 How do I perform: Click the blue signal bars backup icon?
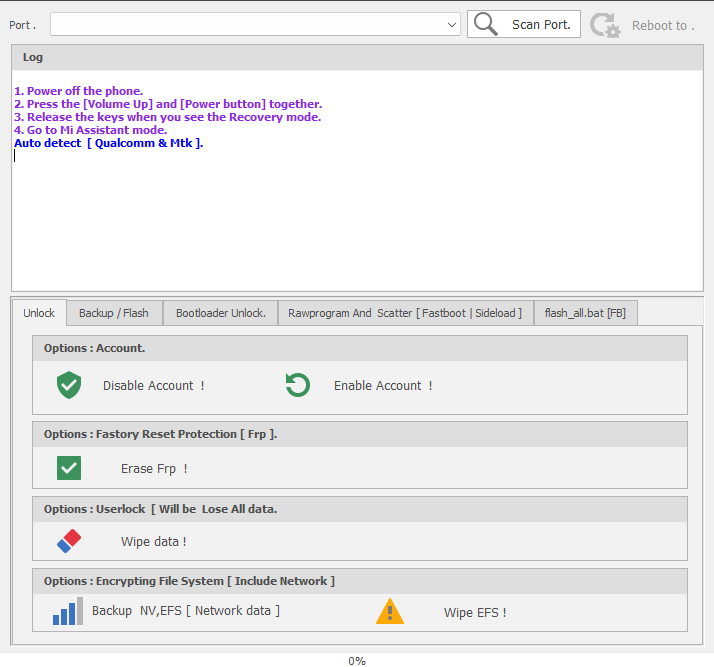[x=68, y=611]
